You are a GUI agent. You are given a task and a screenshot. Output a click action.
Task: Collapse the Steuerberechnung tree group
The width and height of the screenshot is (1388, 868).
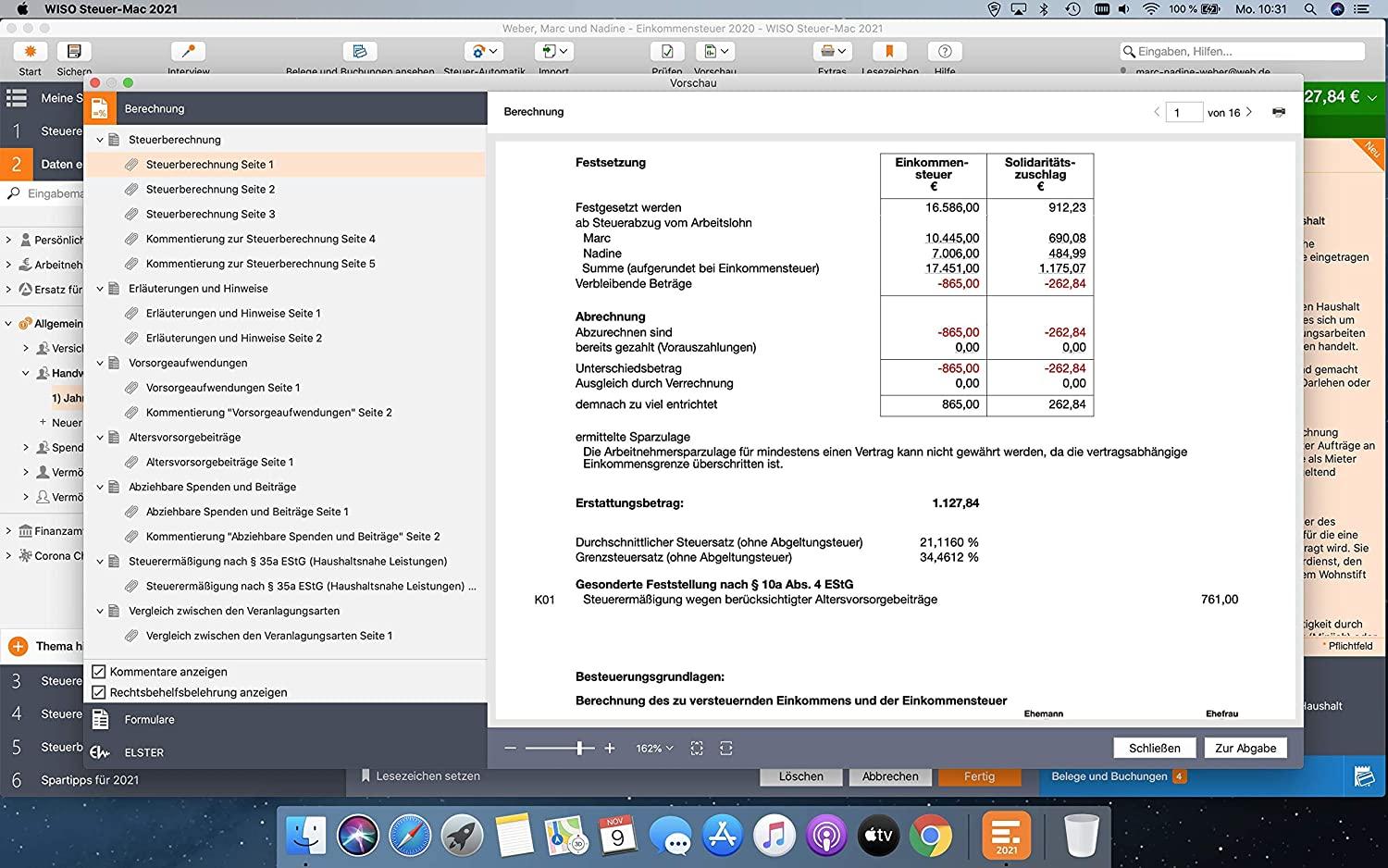(100, 140)
